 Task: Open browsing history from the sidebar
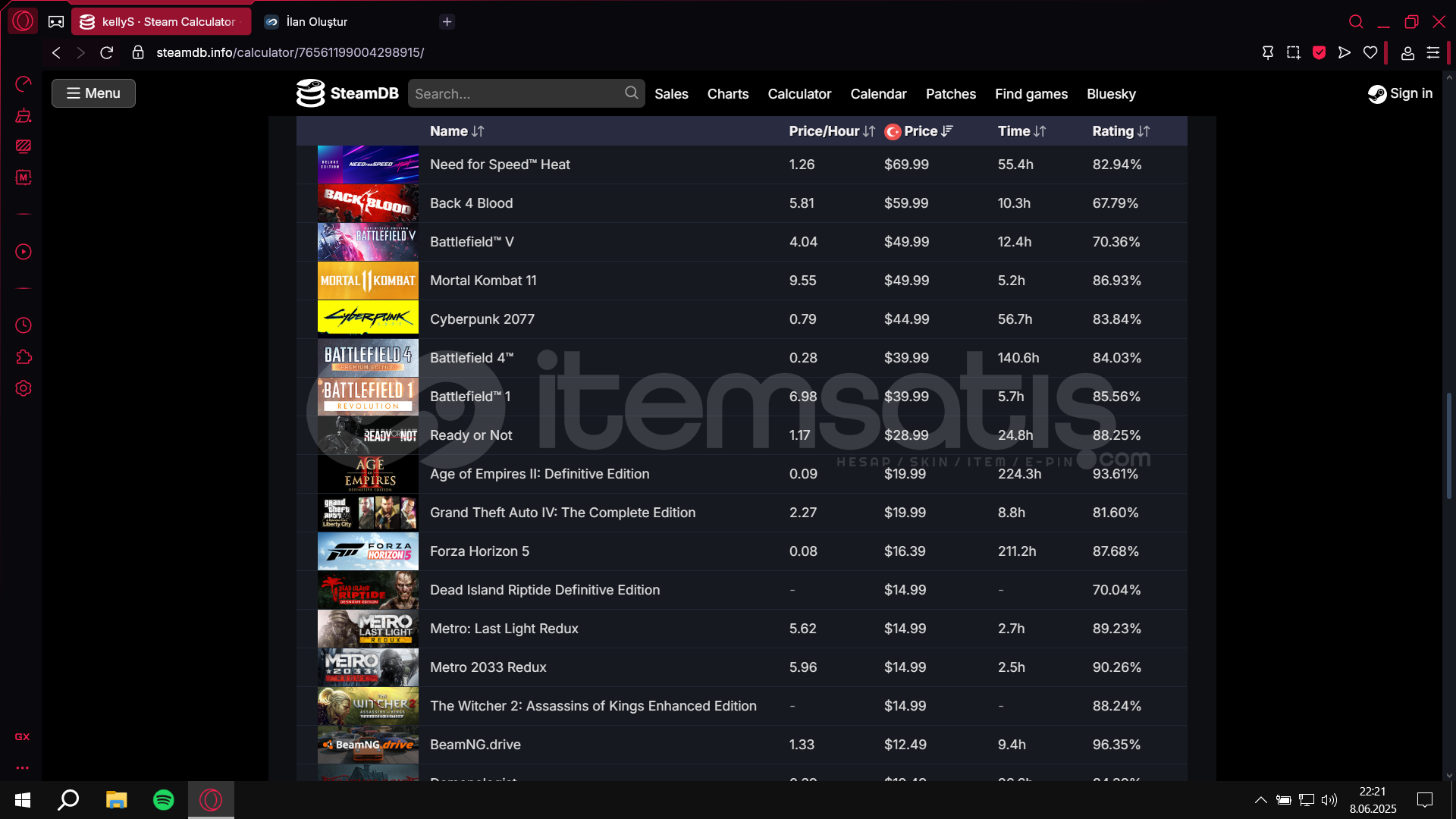tap(24, 325)
